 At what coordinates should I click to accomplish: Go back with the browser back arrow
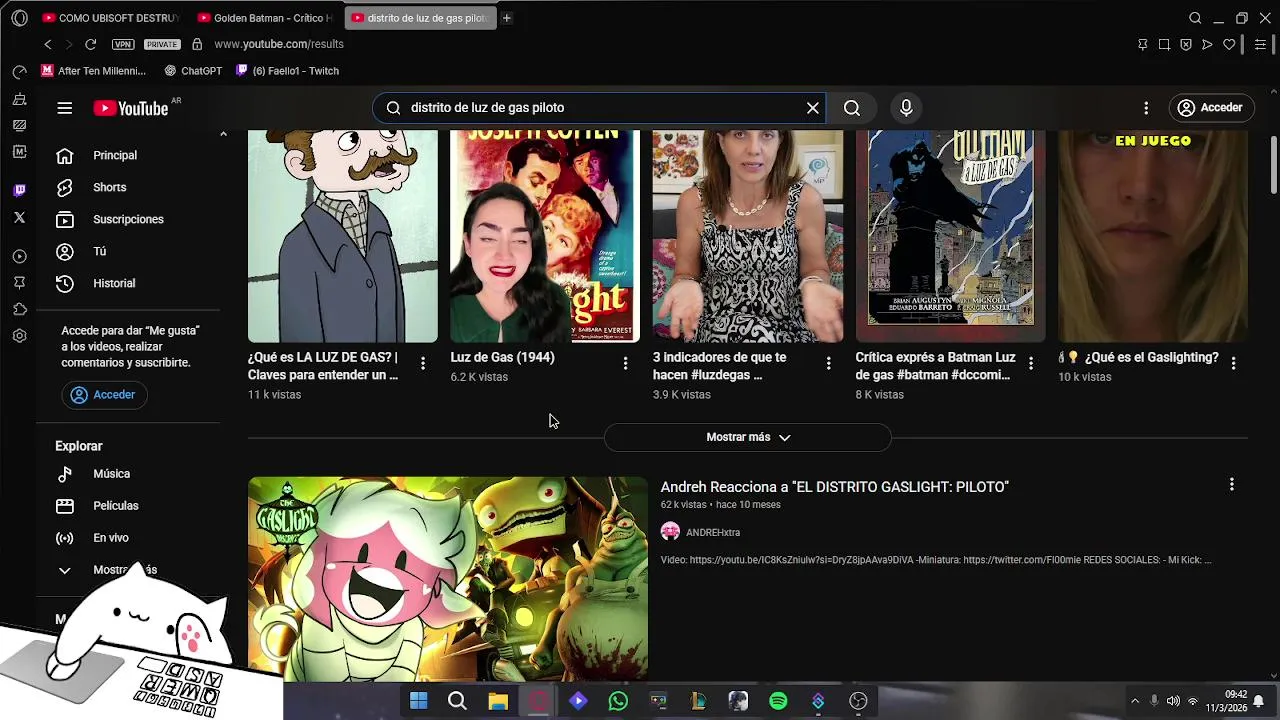(x=48, y=44)
